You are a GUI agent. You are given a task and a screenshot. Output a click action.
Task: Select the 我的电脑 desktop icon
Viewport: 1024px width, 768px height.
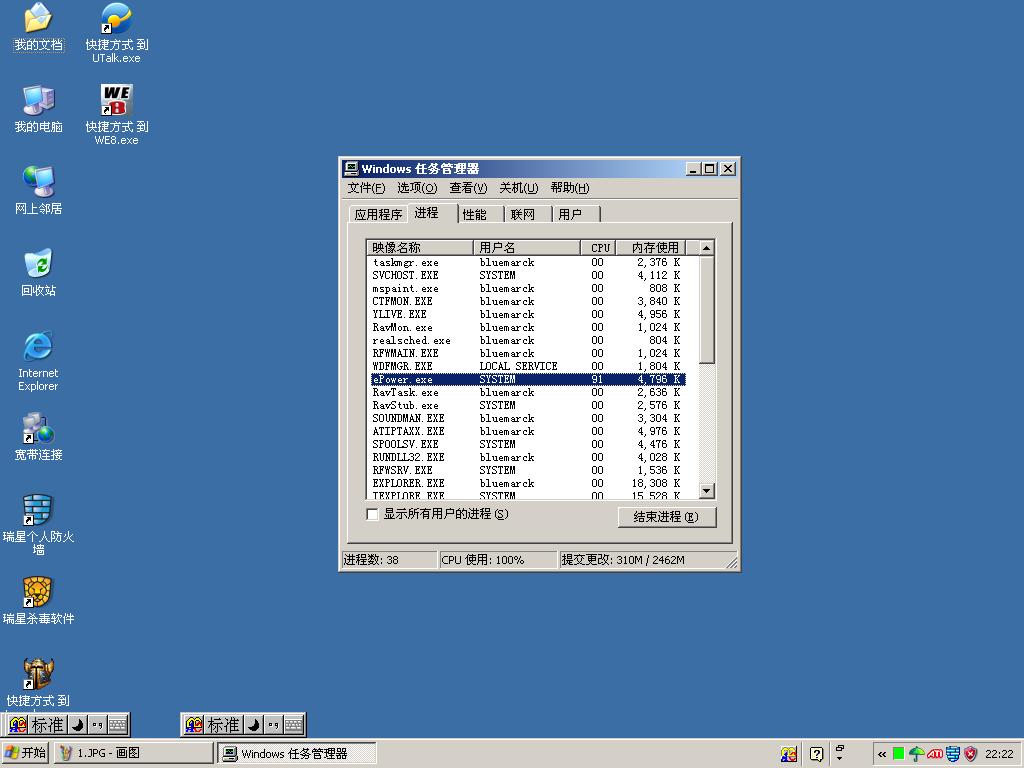(x=38, y=109)
